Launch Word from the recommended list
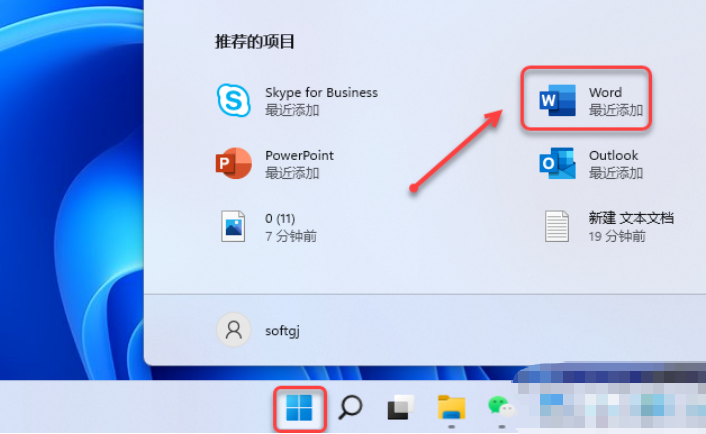 (591, 100)
